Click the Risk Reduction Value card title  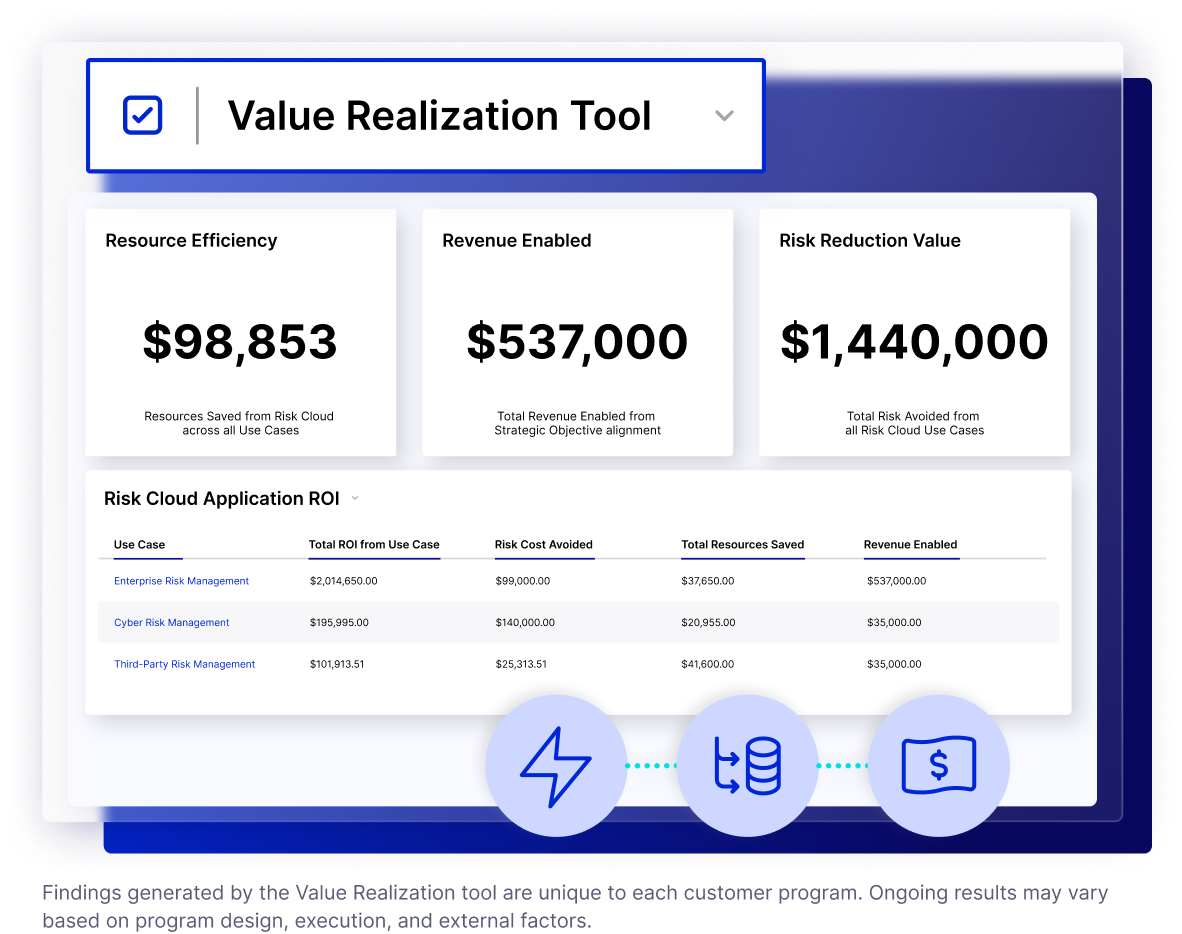[x=870, y=240]
